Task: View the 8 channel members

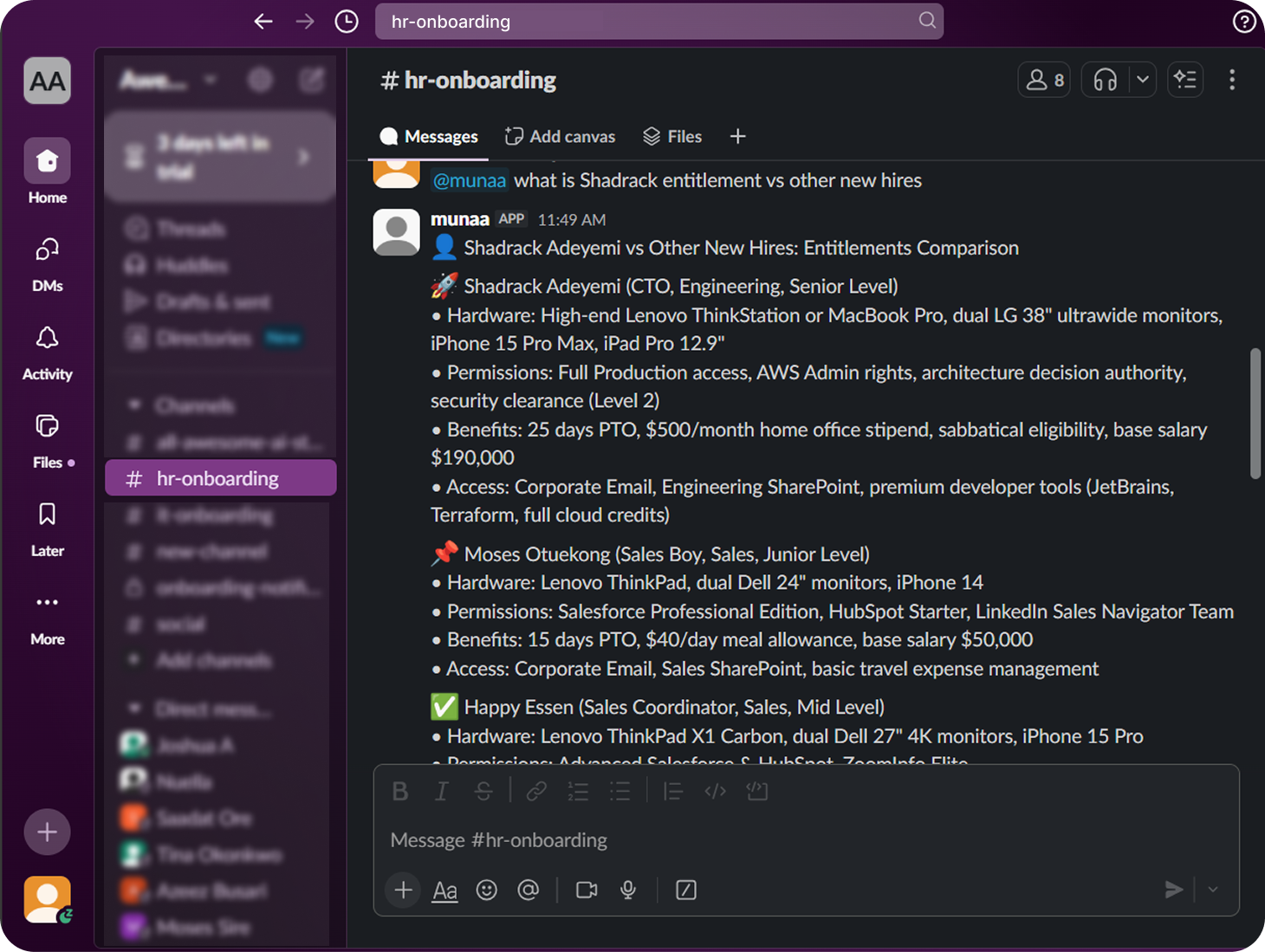Action: coord(1044,81)
